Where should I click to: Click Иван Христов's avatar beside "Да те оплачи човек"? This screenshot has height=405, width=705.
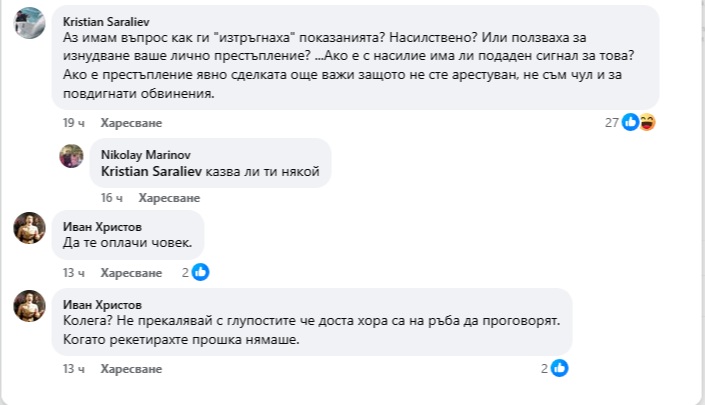pos(29,228)
